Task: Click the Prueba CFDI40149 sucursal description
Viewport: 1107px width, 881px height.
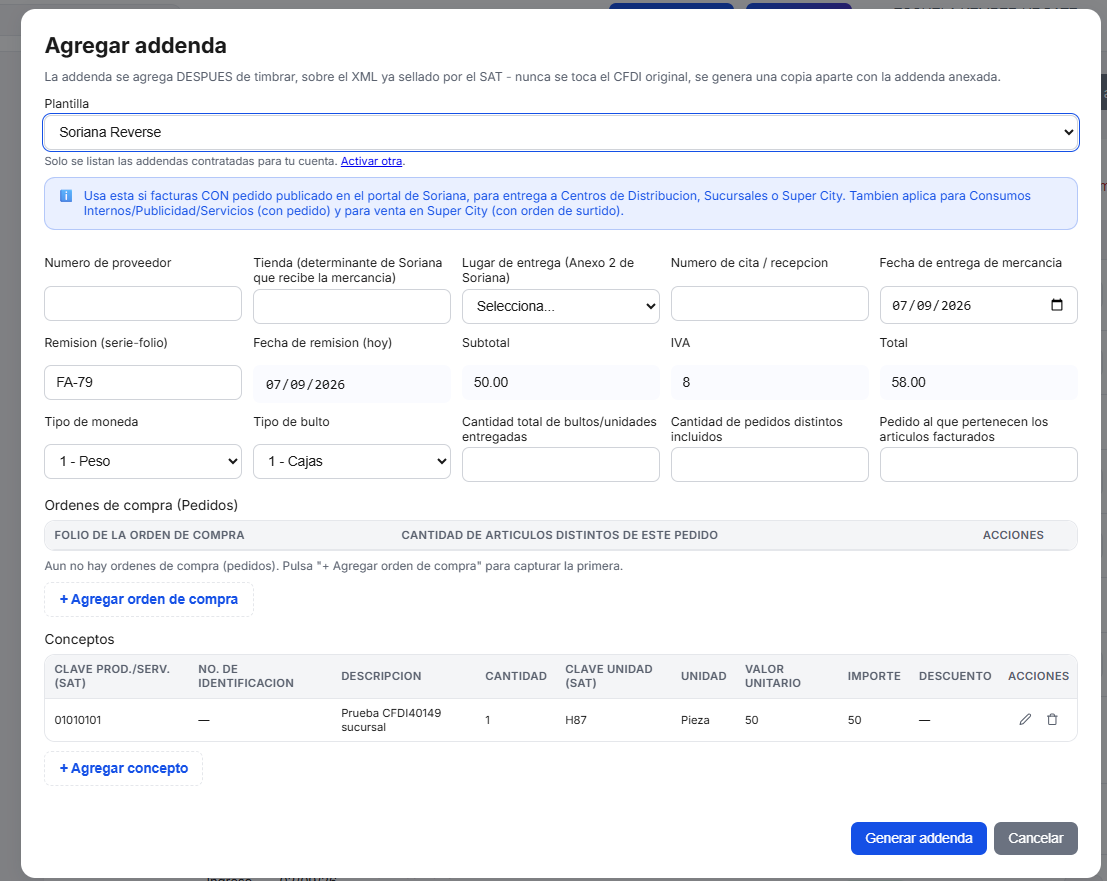Action: click(391, 720)
